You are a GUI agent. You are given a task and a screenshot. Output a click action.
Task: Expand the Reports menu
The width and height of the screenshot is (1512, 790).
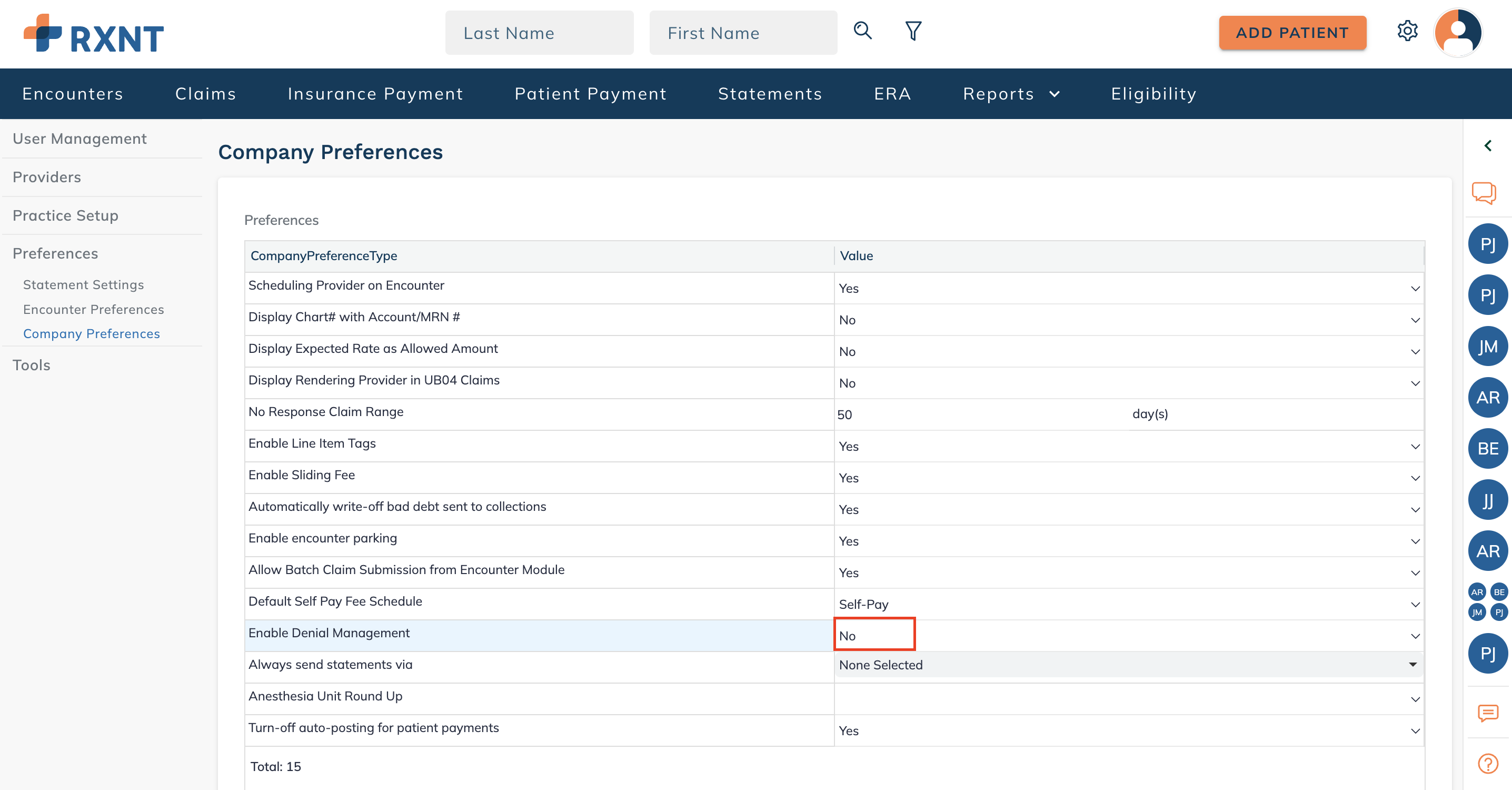point(1011,94)
